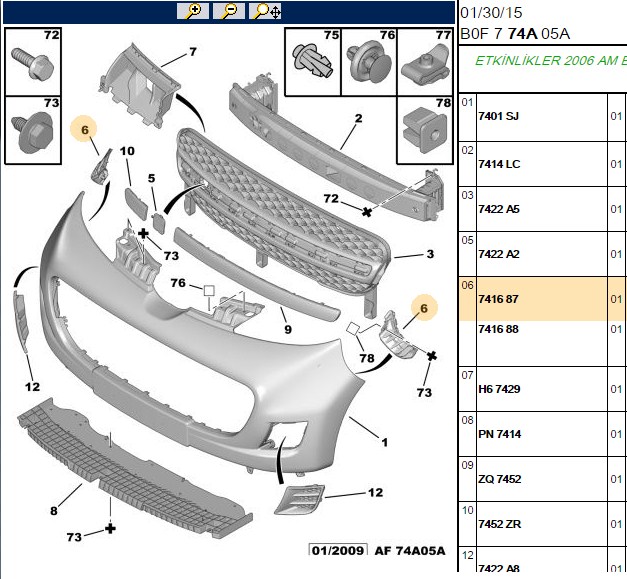Select part number 7416 88
Viewport: 627px width, 579px height.
(498, 329)
